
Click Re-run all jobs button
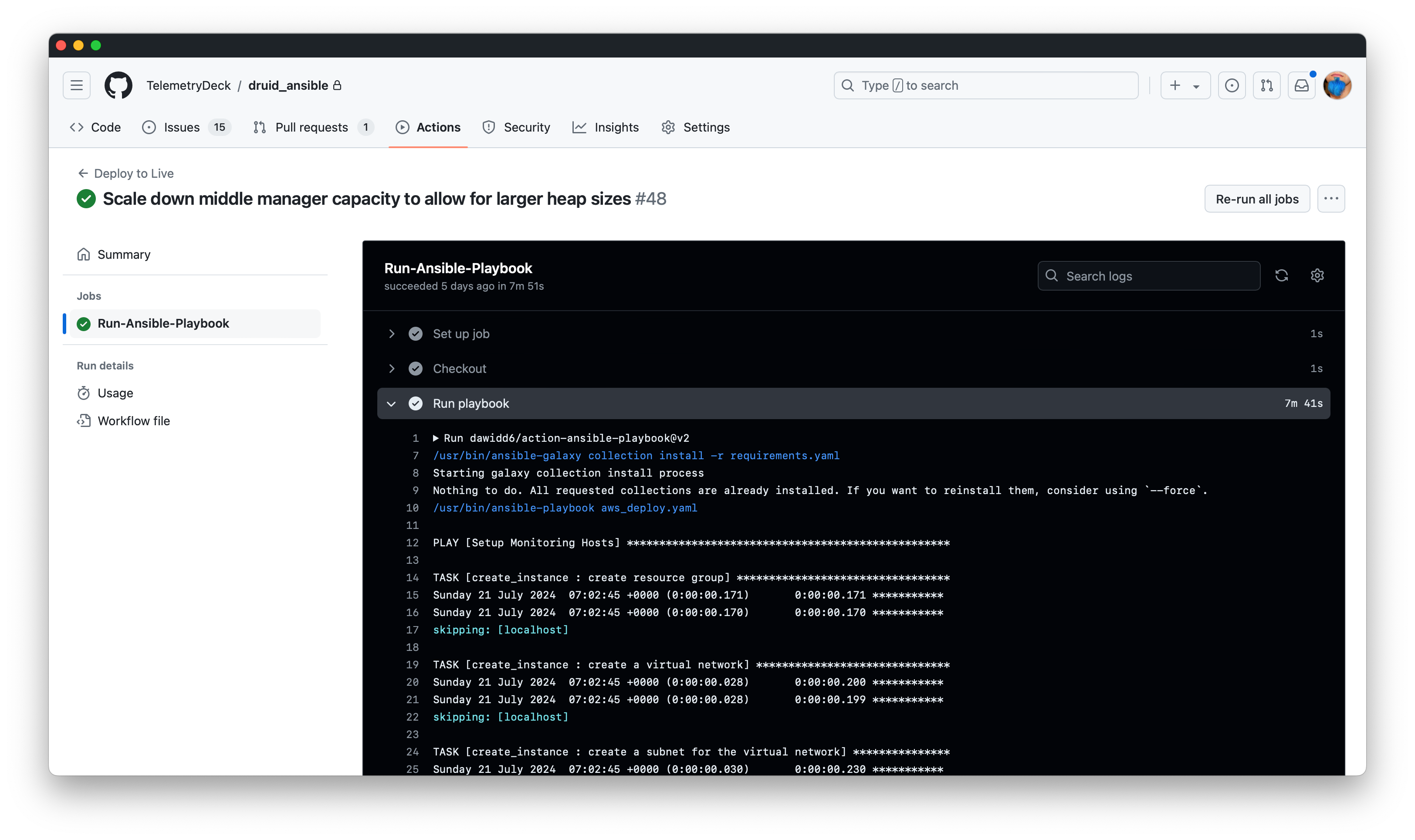[1256, 199]
